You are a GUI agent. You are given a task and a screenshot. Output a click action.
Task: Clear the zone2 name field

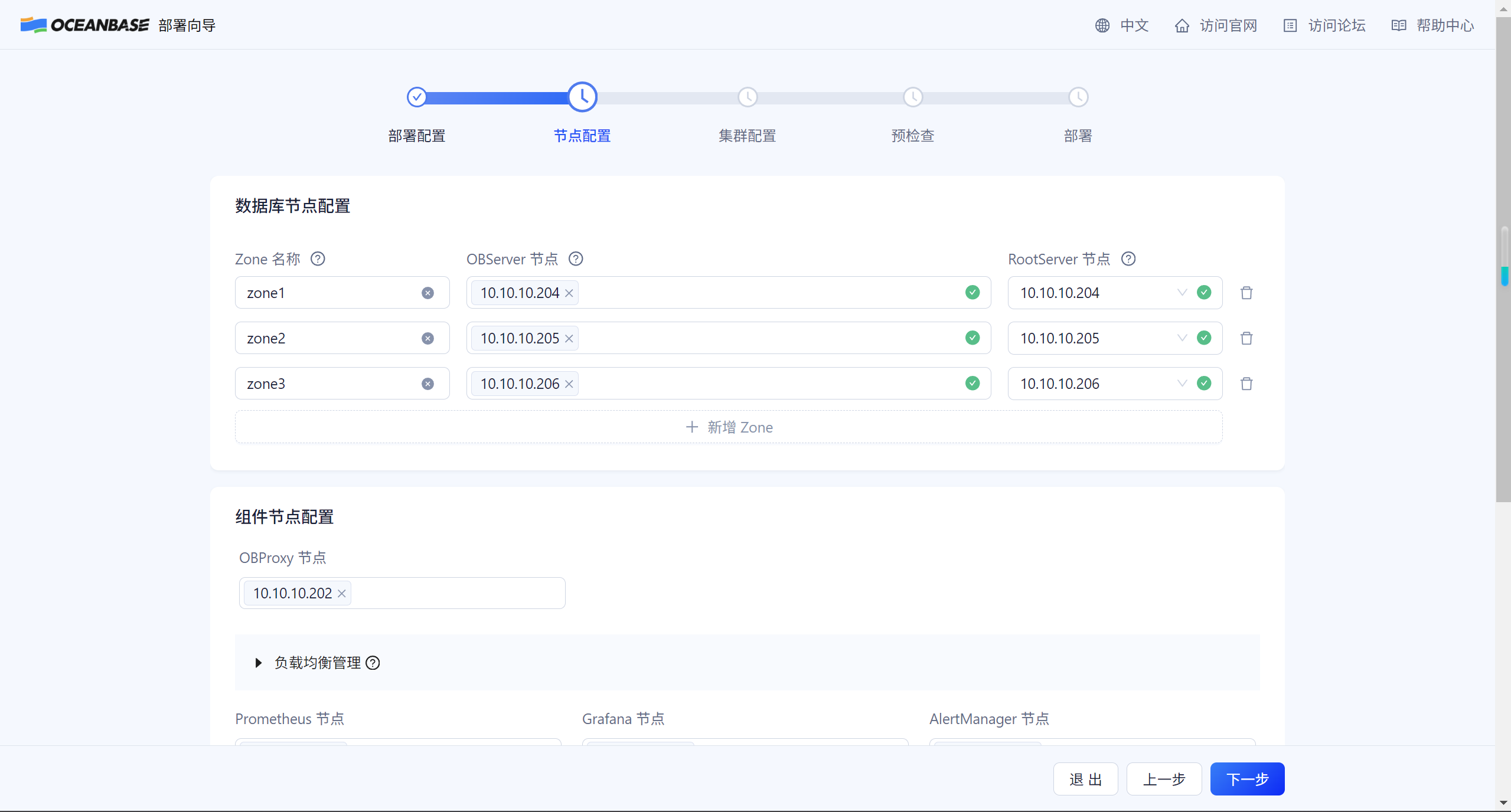(427, 338)
